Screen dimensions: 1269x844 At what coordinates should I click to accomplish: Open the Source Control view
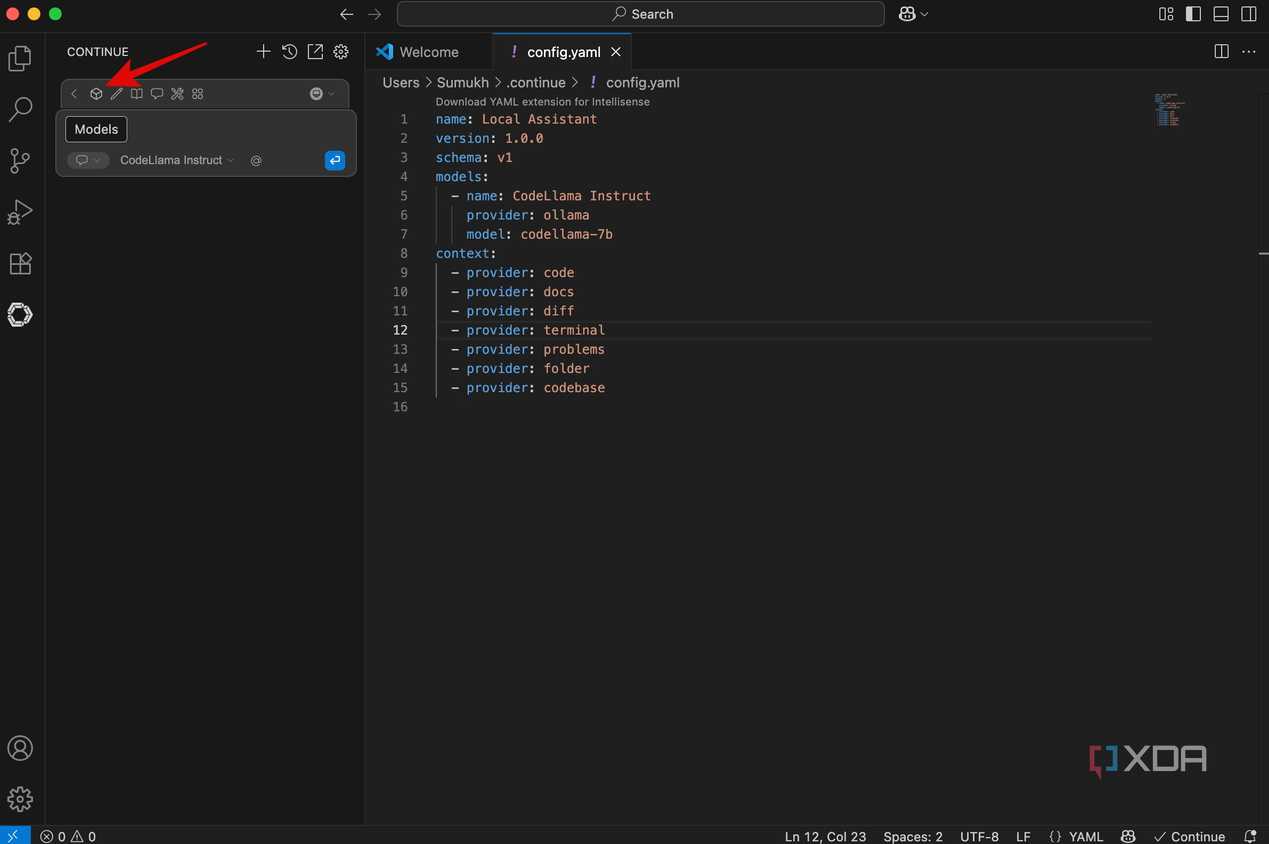[20, 160]
